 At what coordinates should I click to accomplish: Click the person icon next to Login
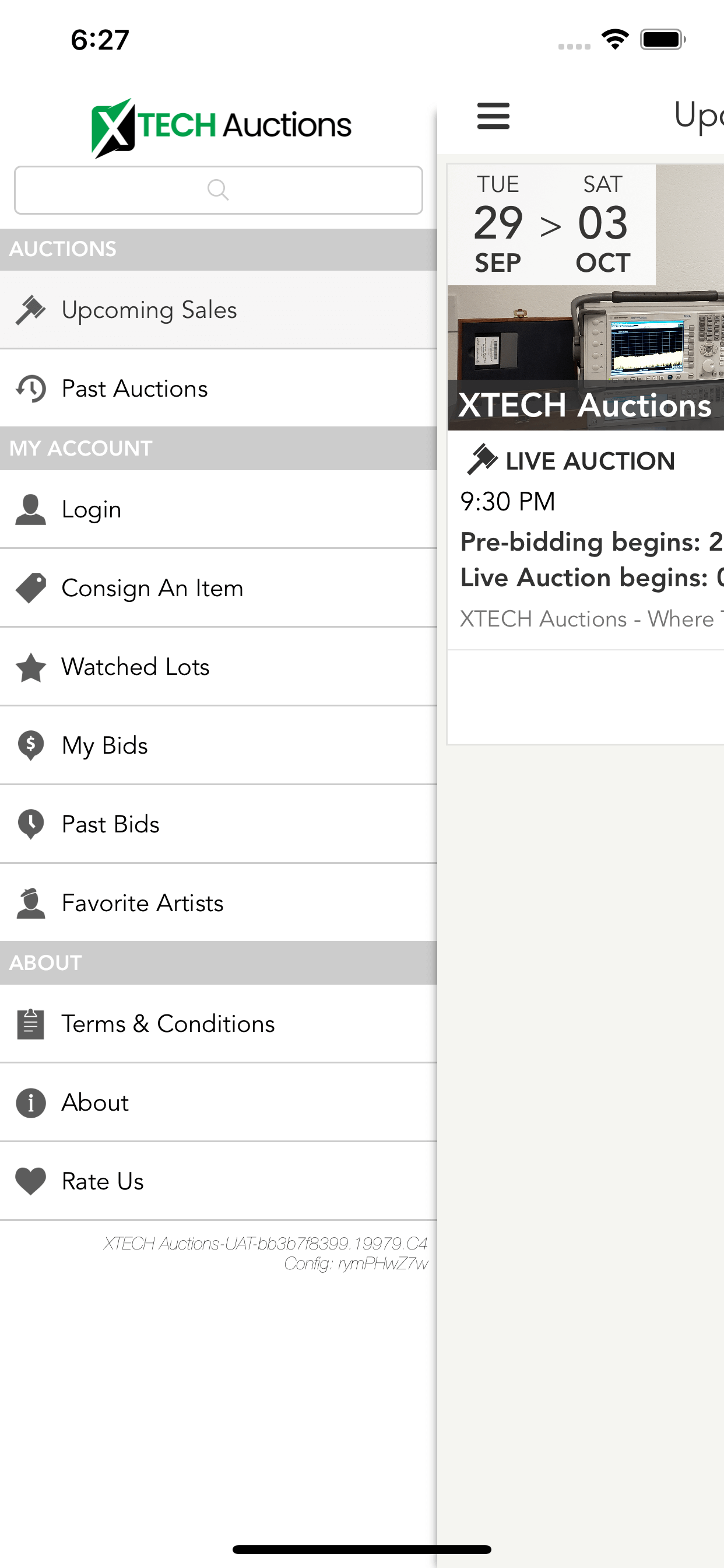(x=30, y=509)
